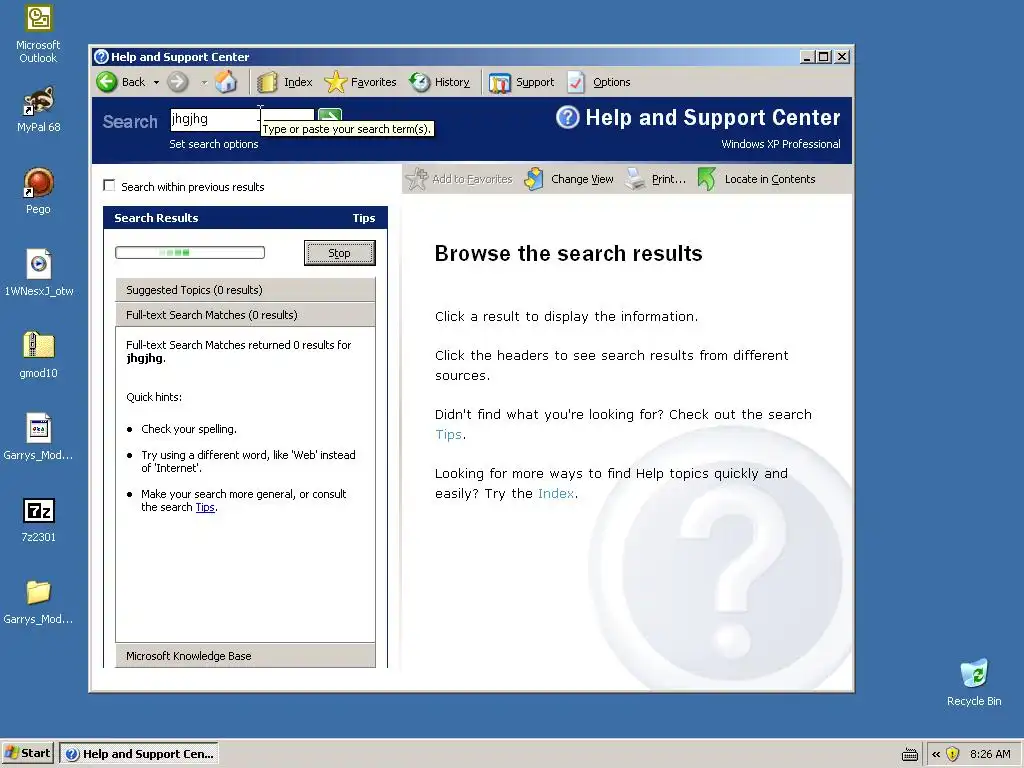Click the green start-search arrow button
The image size is (1024, 768).
[330, 115]
